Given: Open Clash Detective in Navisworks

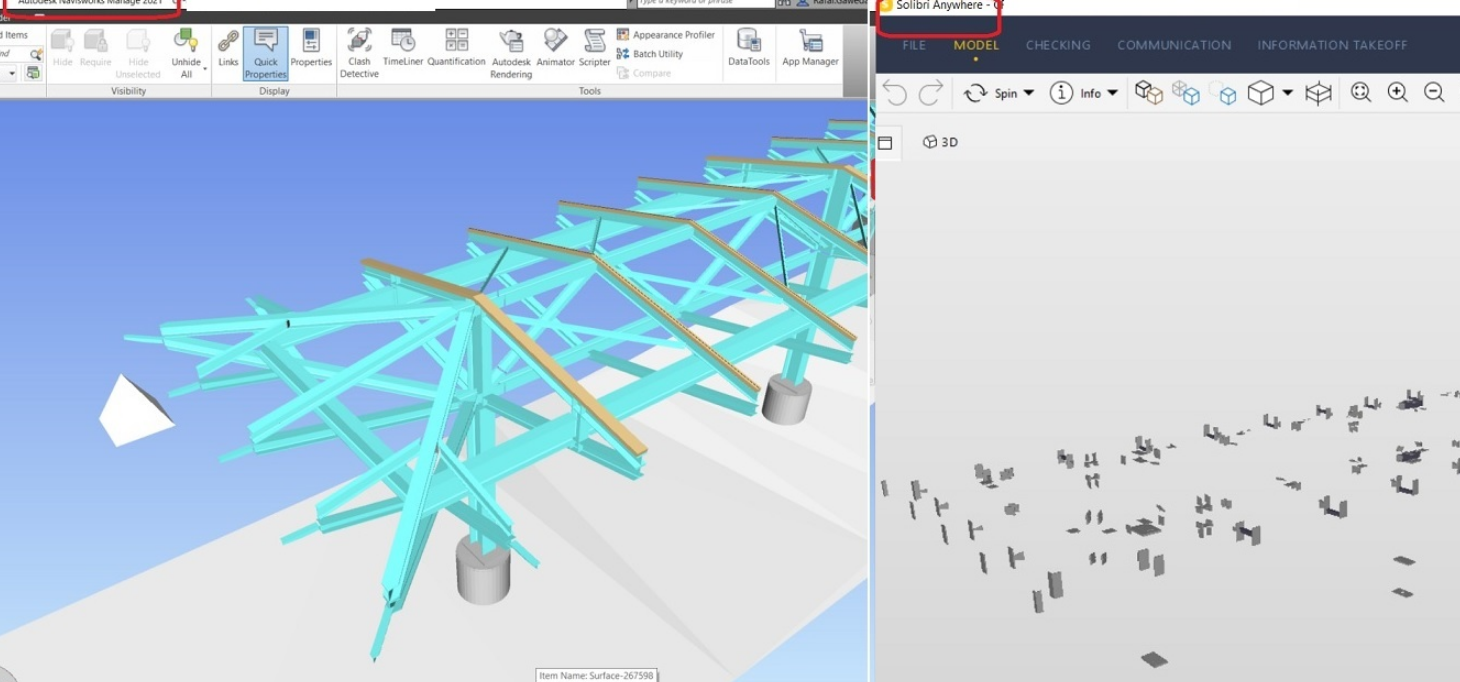Looking at the screenshot, I should pos(359,52).
